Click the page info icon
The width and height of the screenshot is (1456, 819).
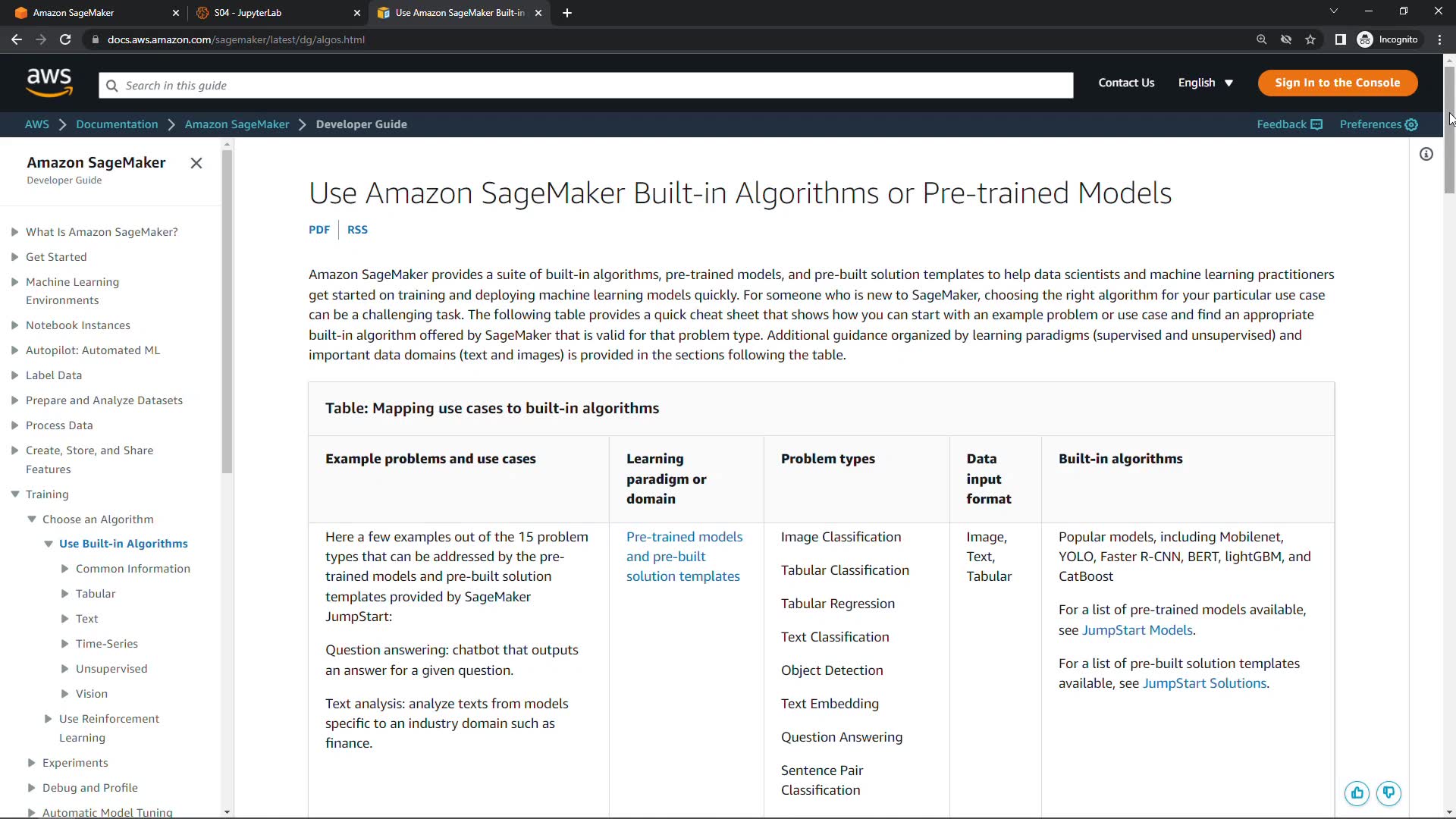pyautogui.click(x=1426, y=155)
